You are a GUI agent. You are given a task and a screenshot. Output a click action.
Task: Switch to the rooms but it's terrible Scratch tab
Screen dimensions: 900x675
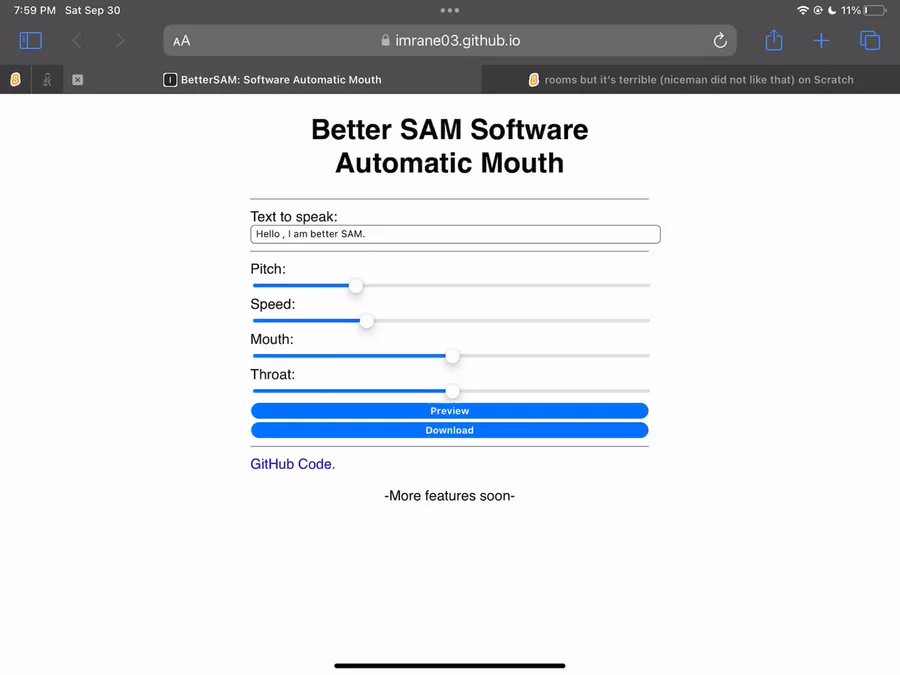(690, 80)
